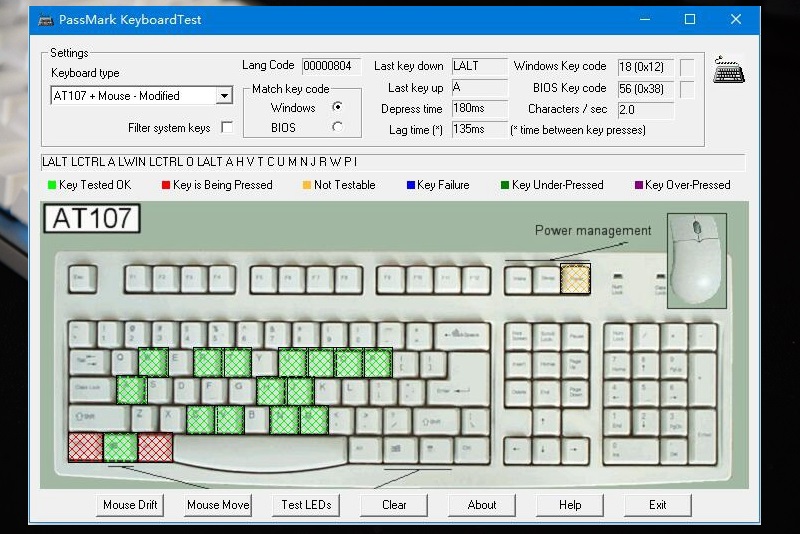Click the Windows Key code field 18 (0x12)

point(645,67)
